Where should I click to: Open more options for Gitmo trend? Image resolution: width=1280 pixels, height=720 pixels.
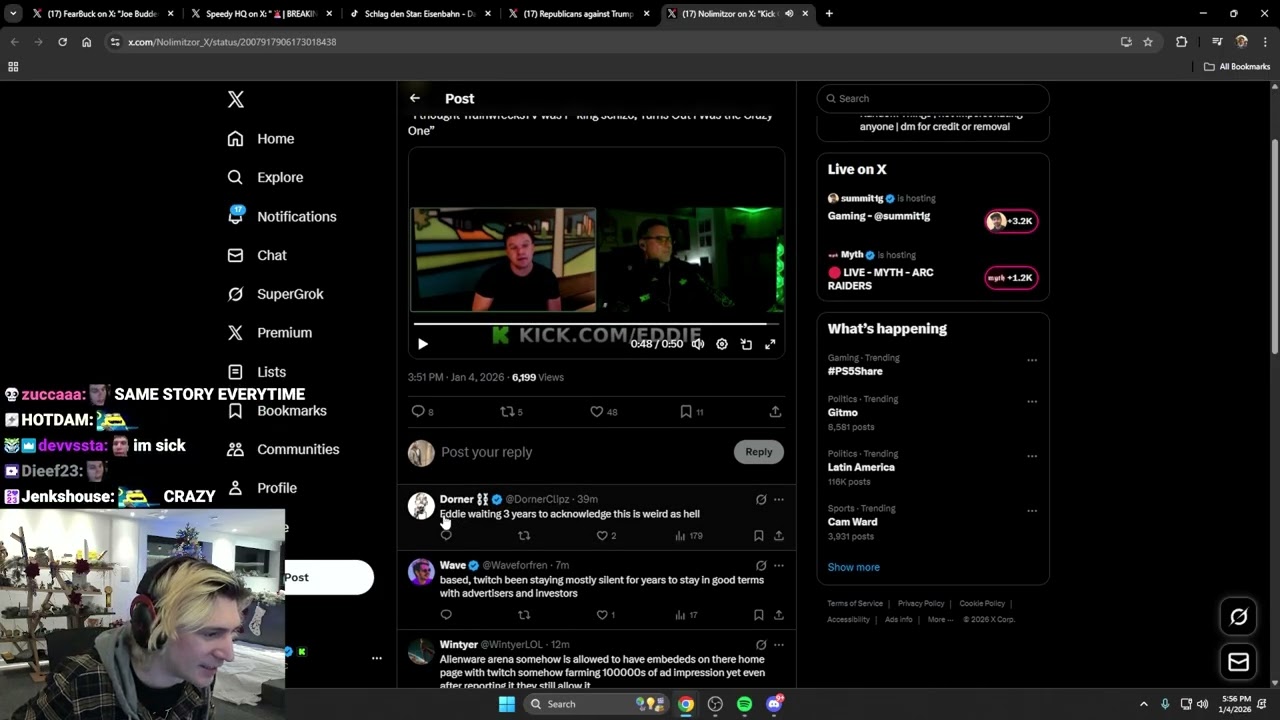pyautogui.click(x=1032, y=401)
